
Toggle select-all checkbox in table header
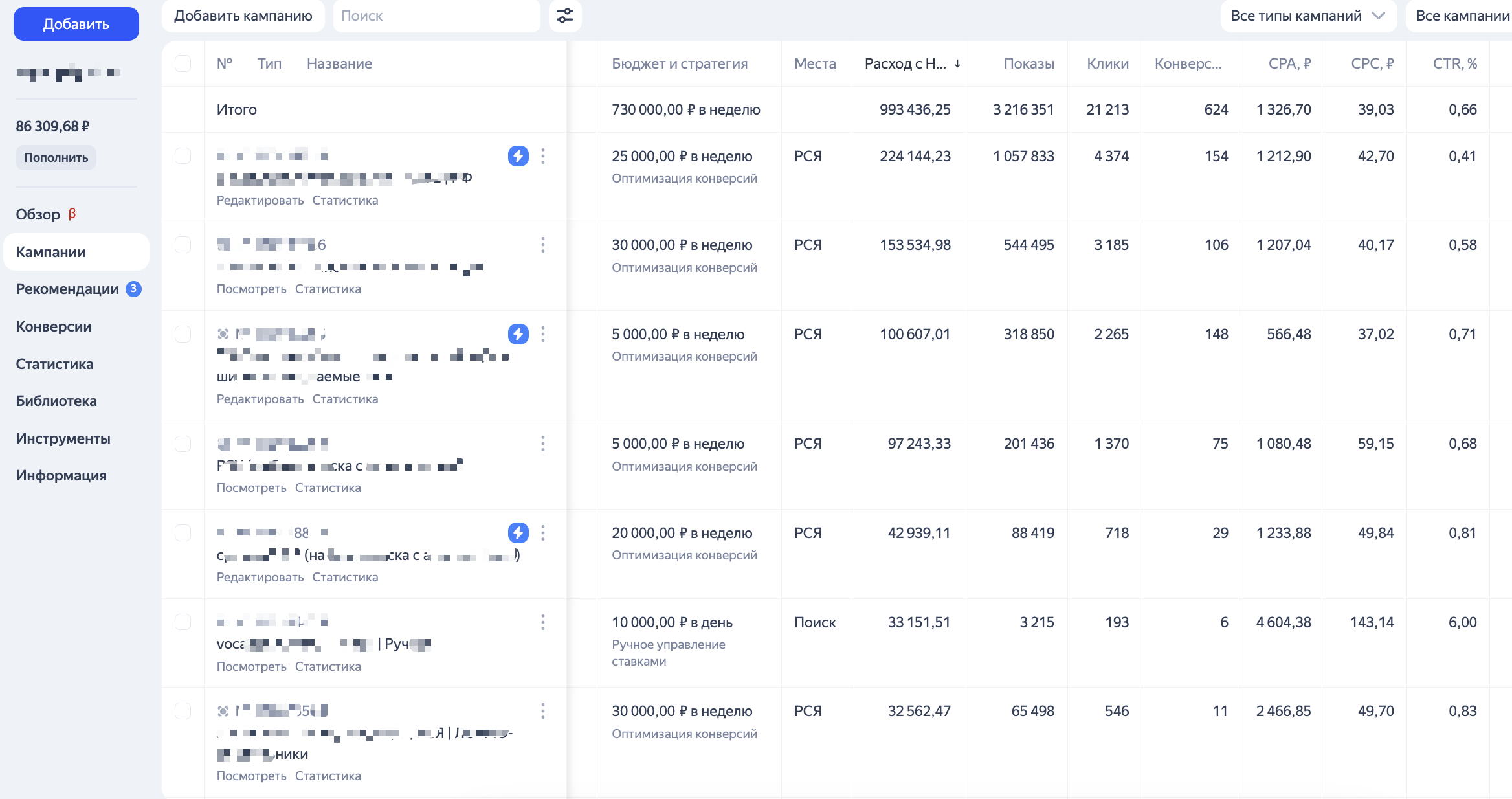coord(183,63)
